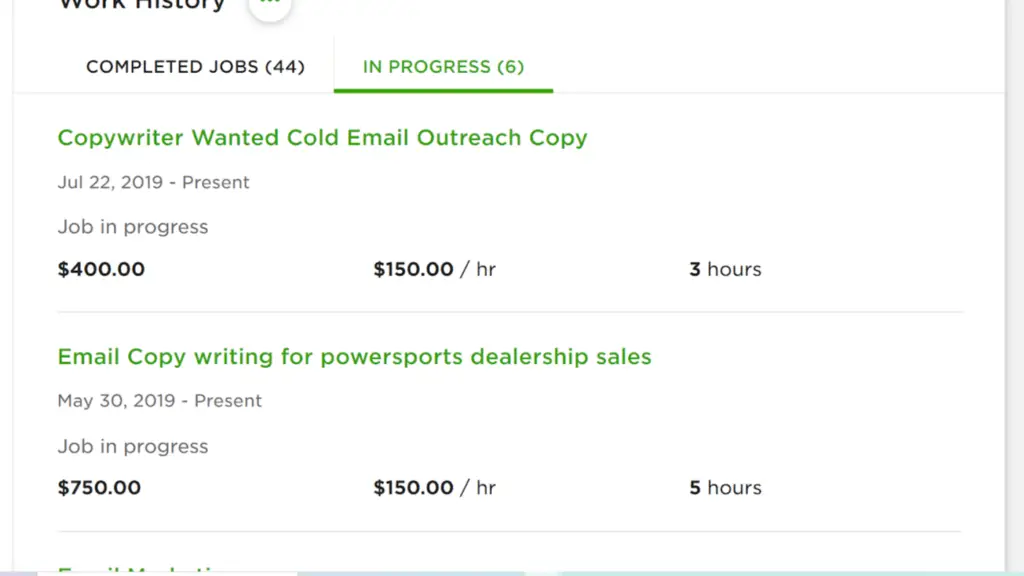This screenshot has width=1024, height=576.
Task: Click the May 30, 2019 - Present date
Action: (159, 400)
